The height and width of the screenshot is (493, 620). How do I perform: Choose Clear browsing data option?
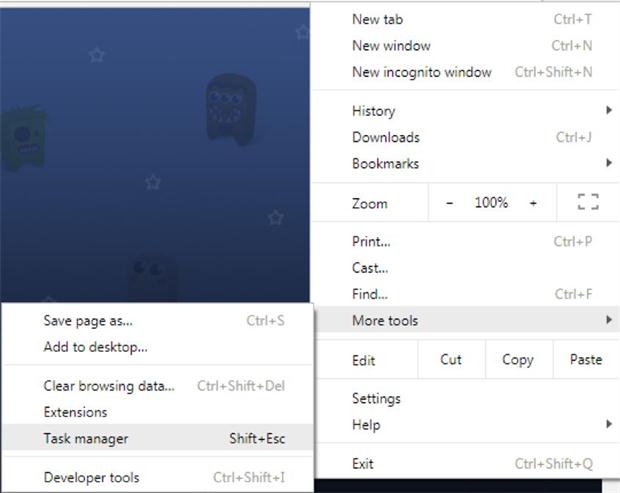click(x=157, y=385)
